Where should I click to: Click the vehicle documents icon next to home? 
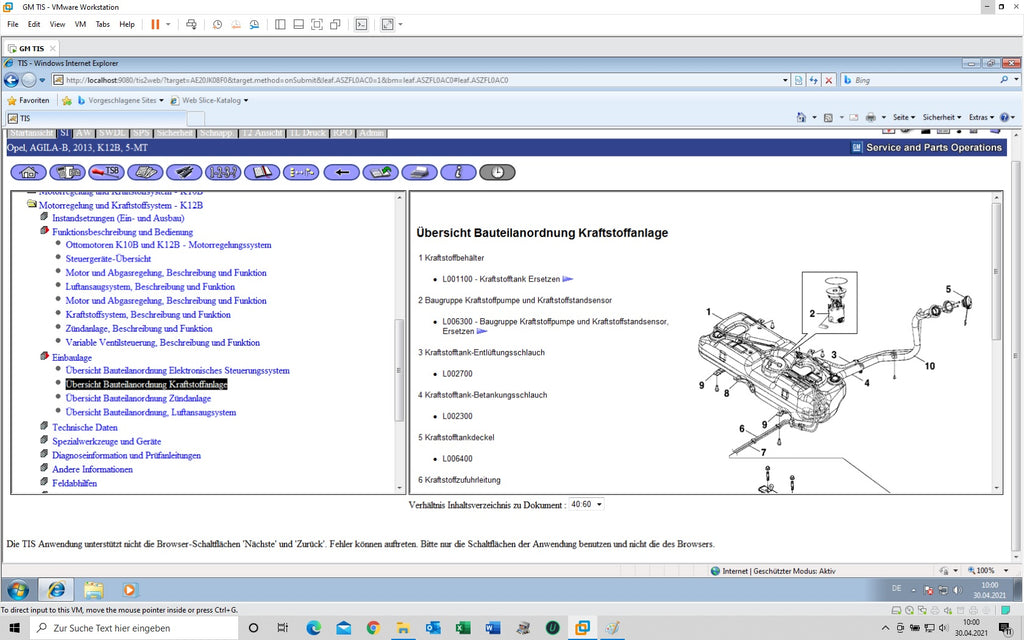[67, 172]
